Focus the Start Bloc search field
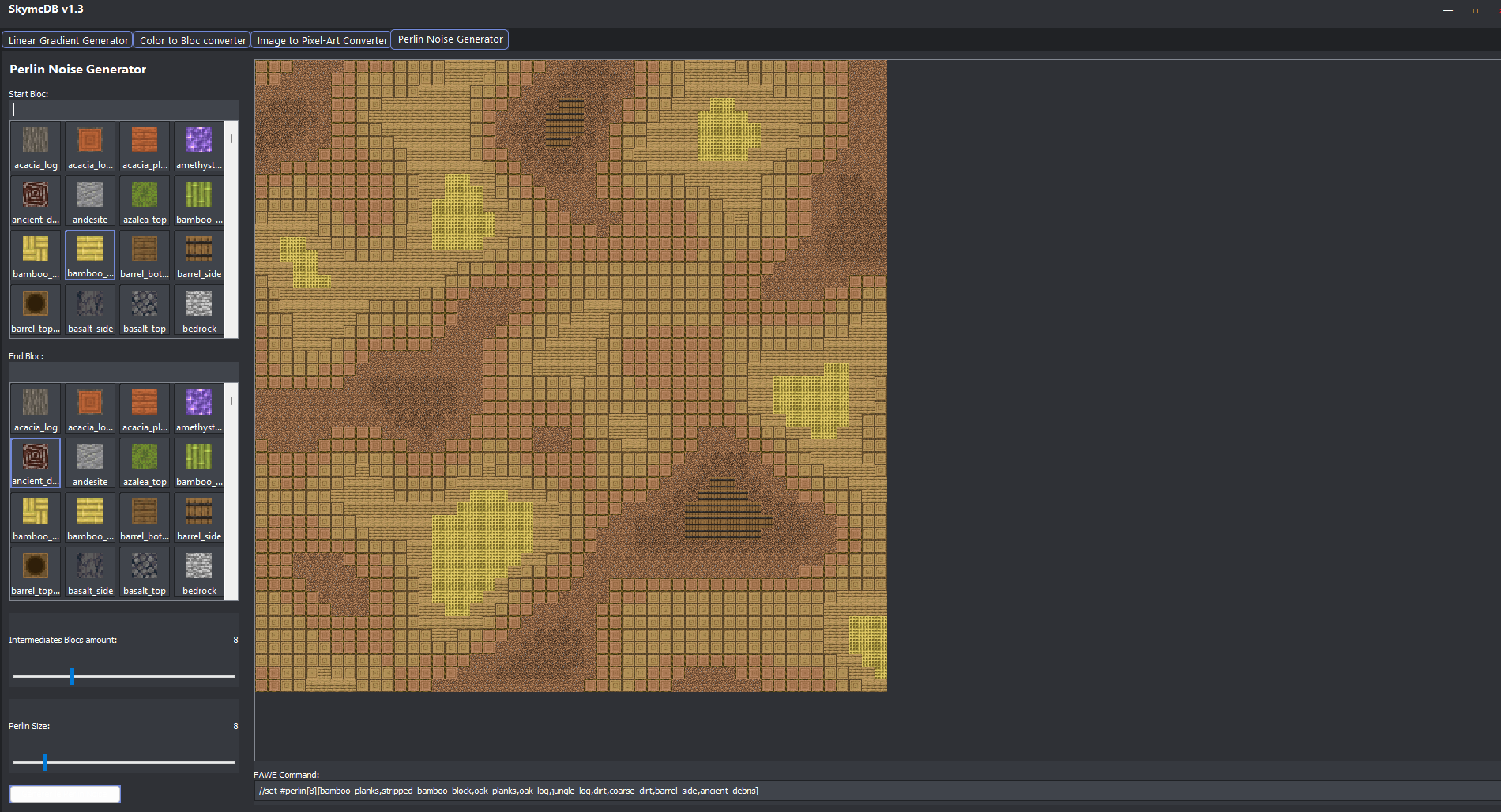This screenshot has width=1501, height=812. tap(123, 110)
